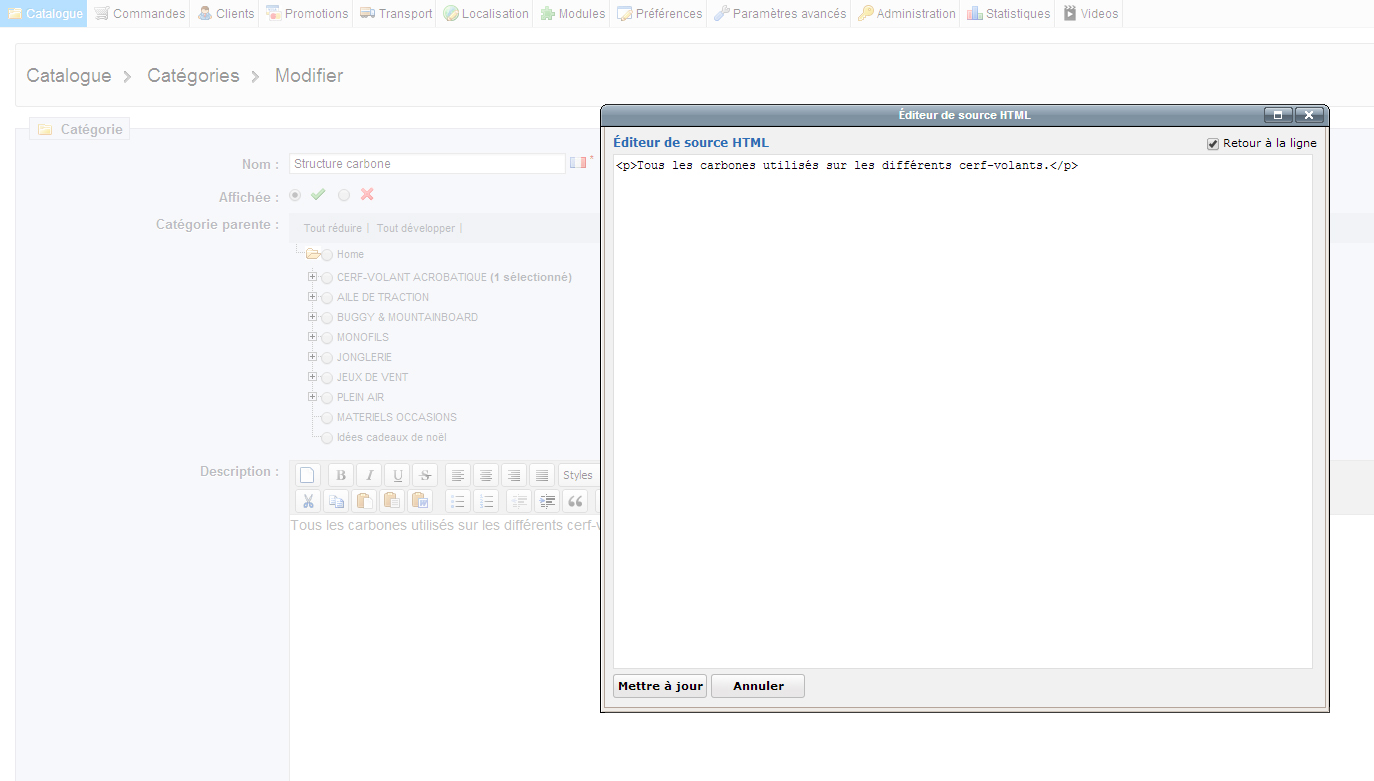Click the New document icon in Description toolbar
This screenshot has height=781, width=1374.
pyautogui.click(x=308, y=475)
